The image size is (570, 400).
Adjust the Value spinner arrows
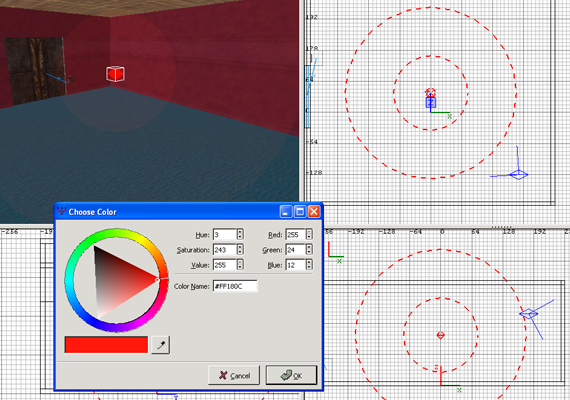tap(240, 265)
